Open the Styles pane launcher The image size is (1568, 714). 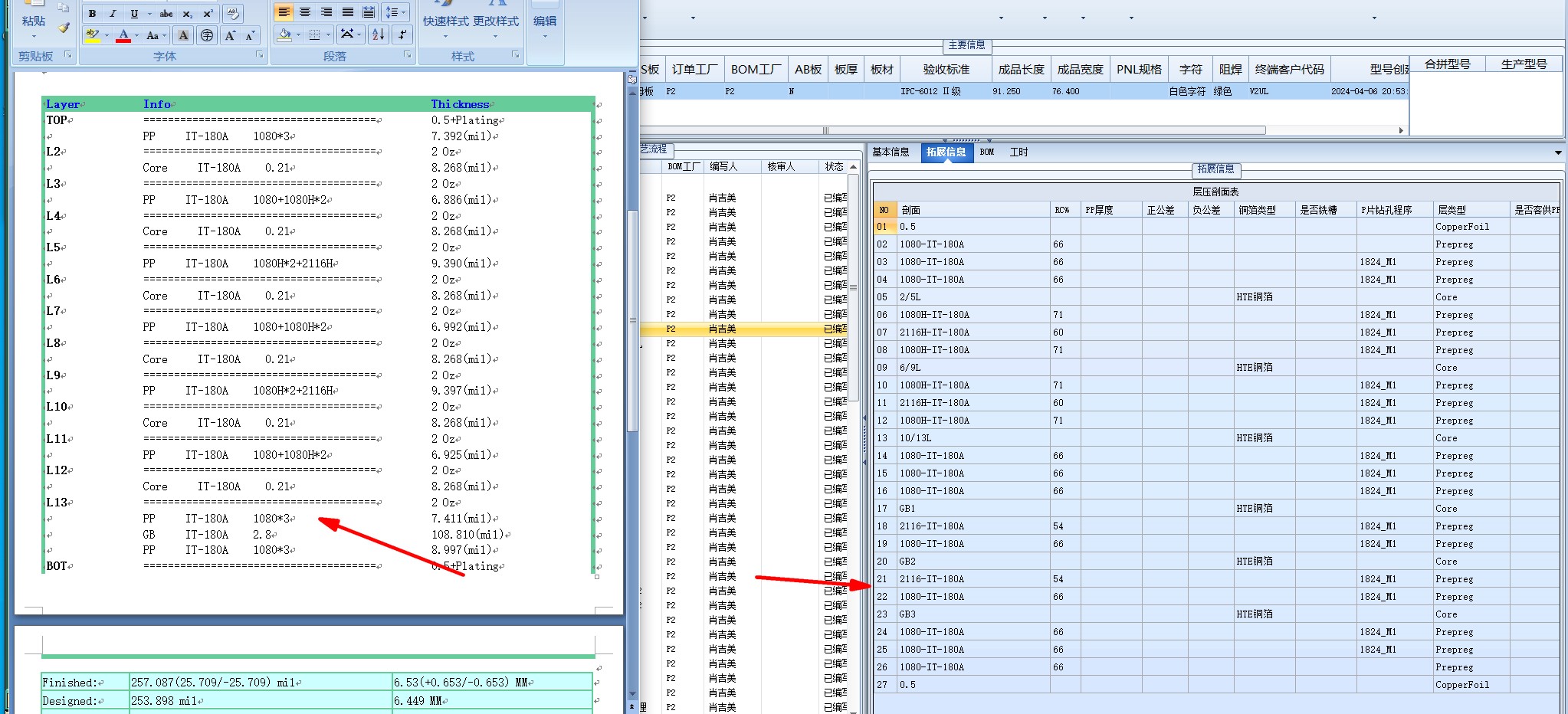pos(515,55)
